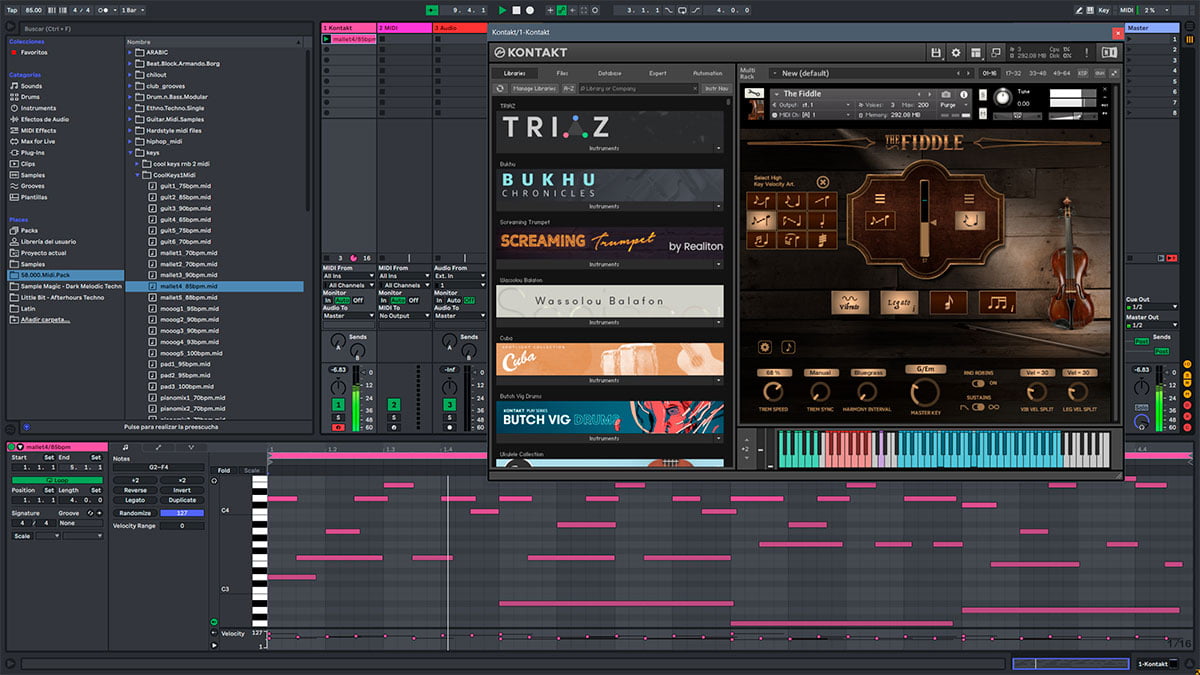Screen dimensions: 1200x675
Task: Toggle track 1 activator button
Action: pos(338,404)
